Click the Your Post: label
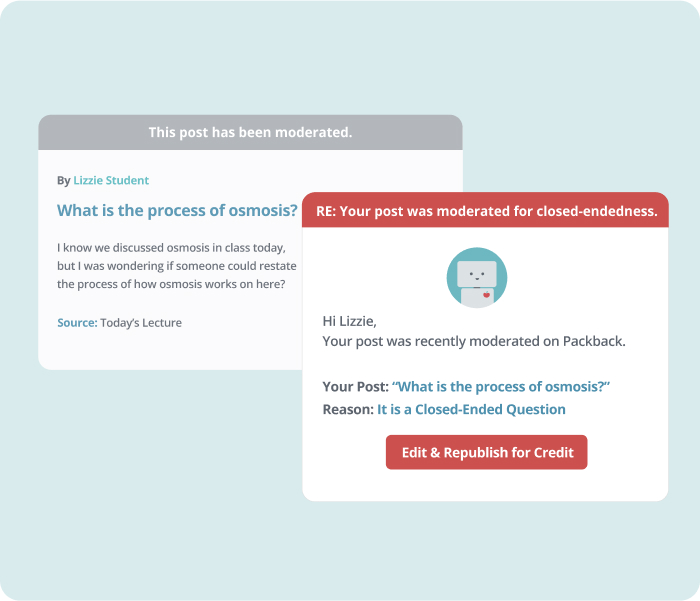Viewport: 700px width, 601px height. click(356, 386)
